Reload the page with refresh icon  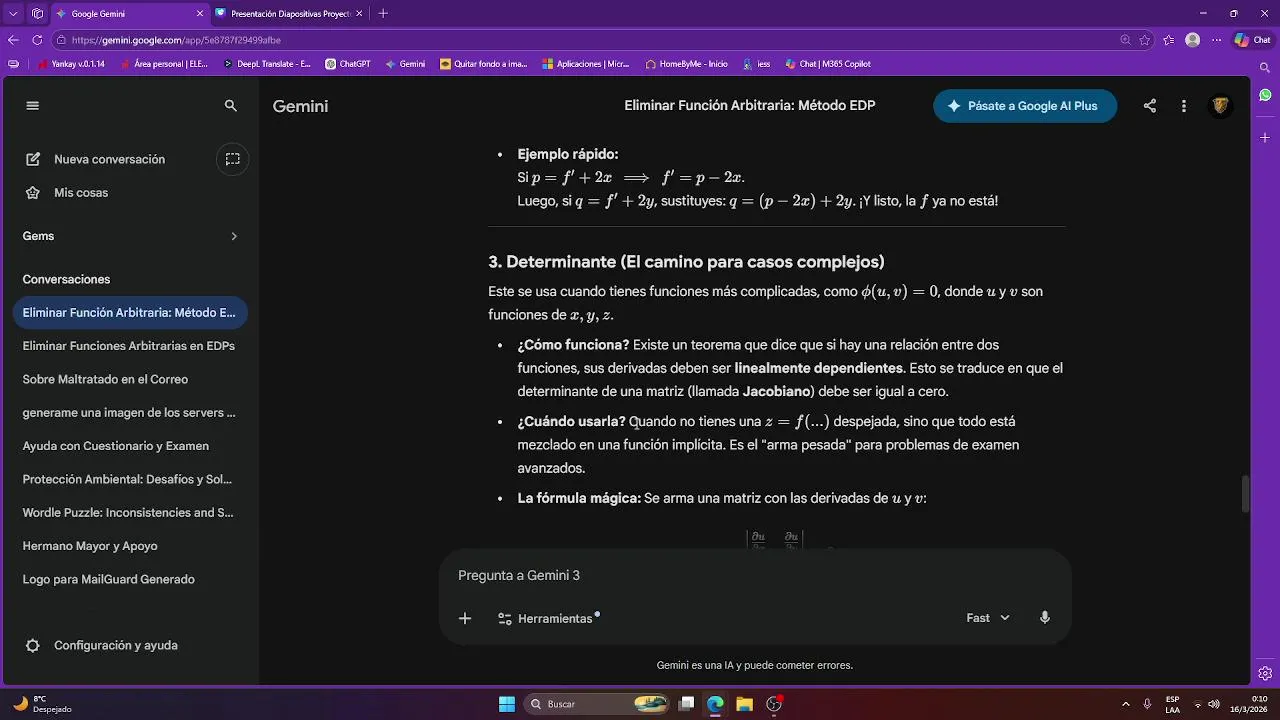point(37,40)
